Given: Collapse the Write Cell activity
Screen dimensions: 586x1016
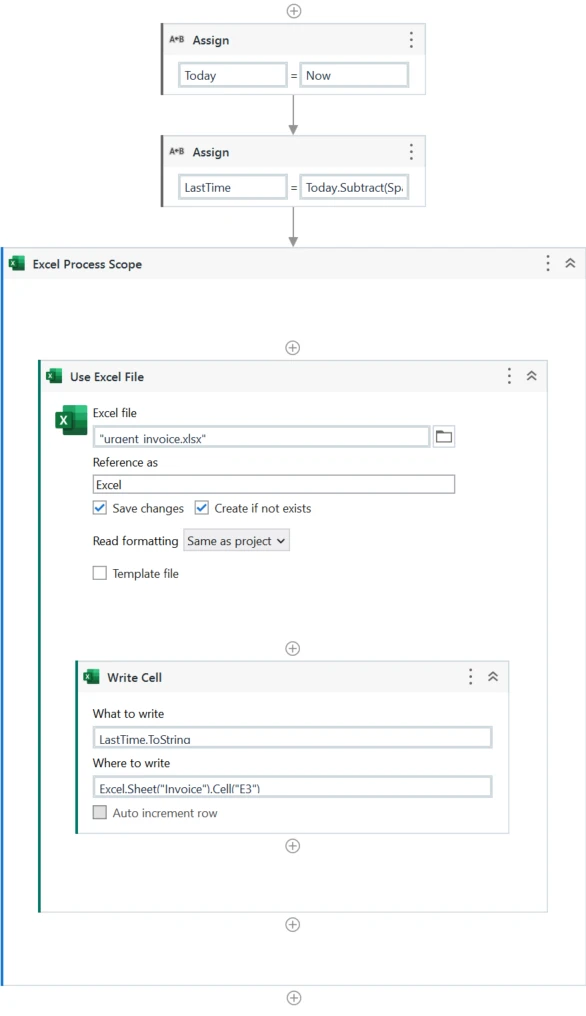Looking at the screenshot, I should pyautogui.click(x=493, y=676).
